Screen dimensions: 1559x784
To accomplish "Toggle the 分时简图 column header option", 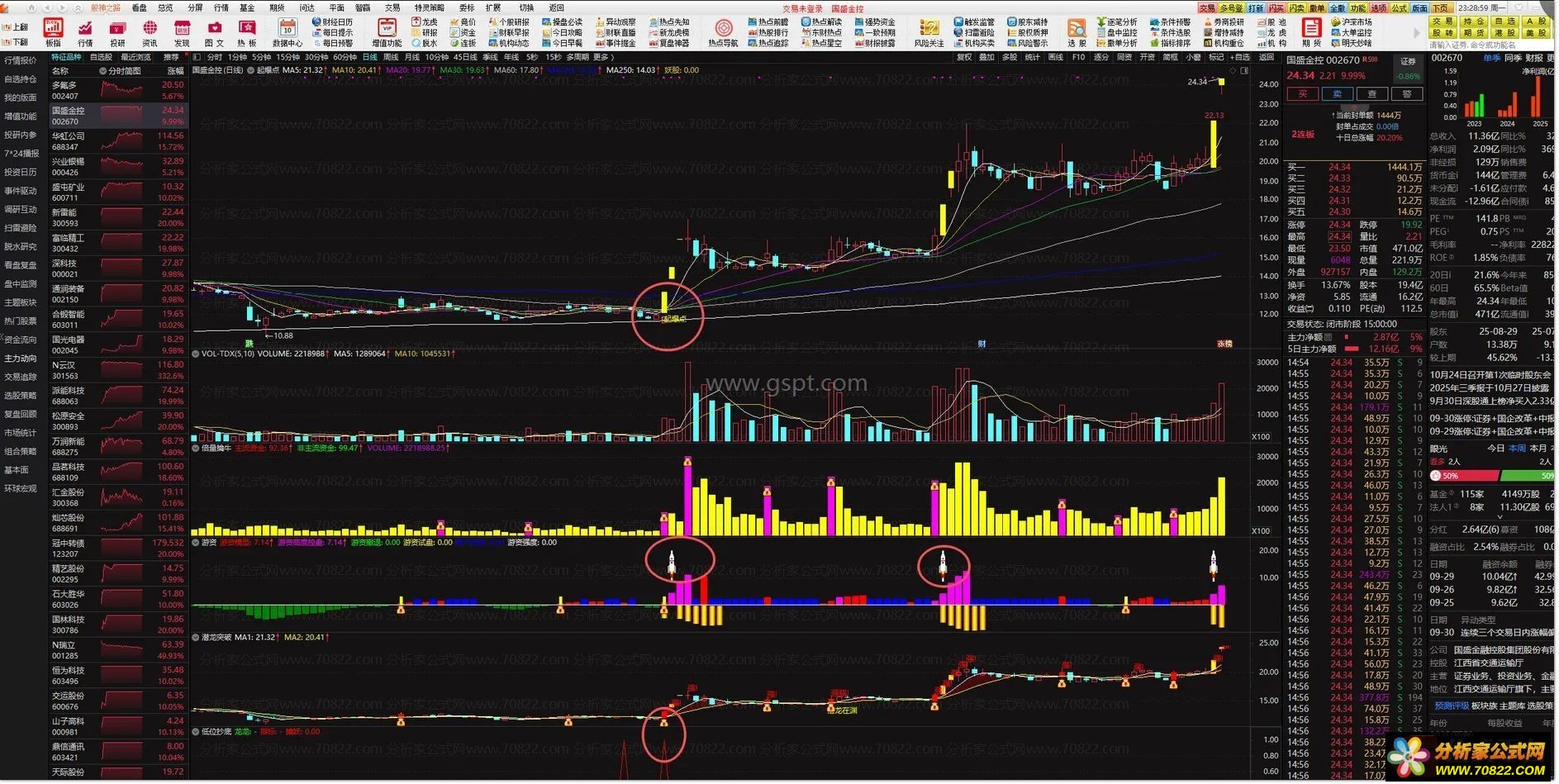I will coord(119,71).
